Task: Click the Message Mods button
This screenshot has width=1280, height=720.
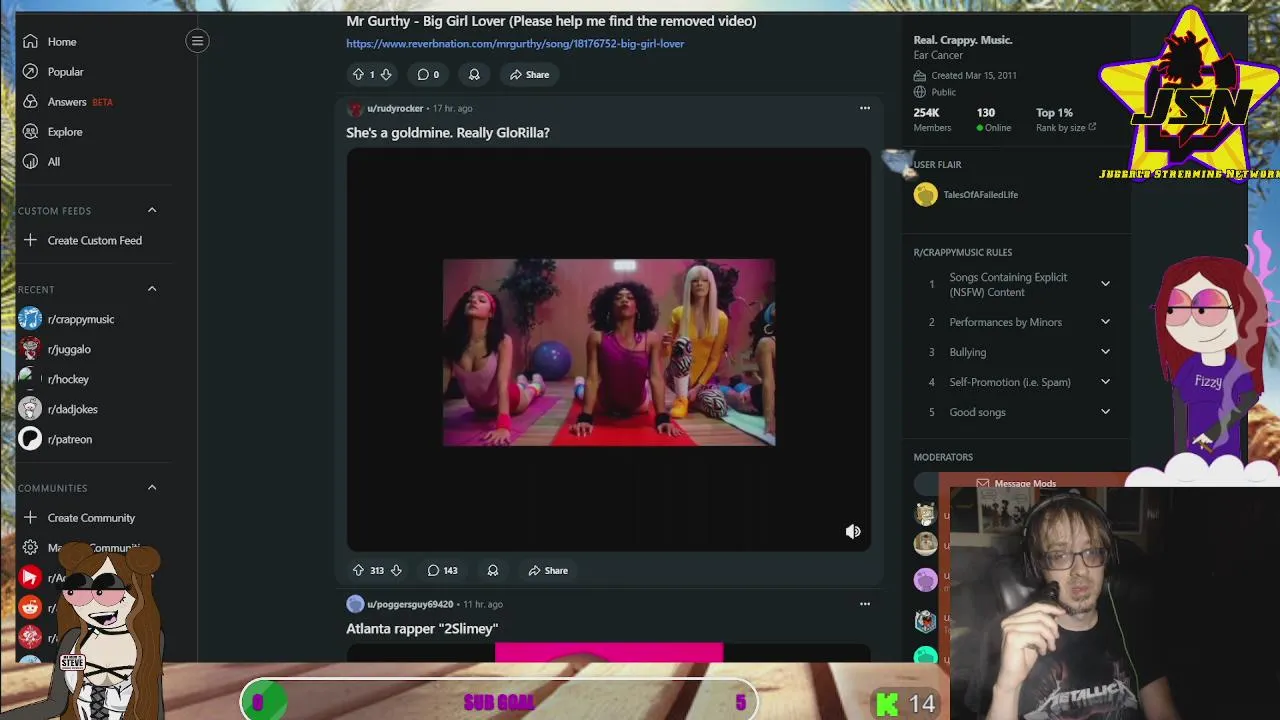Action: (x=1015, y=483)
